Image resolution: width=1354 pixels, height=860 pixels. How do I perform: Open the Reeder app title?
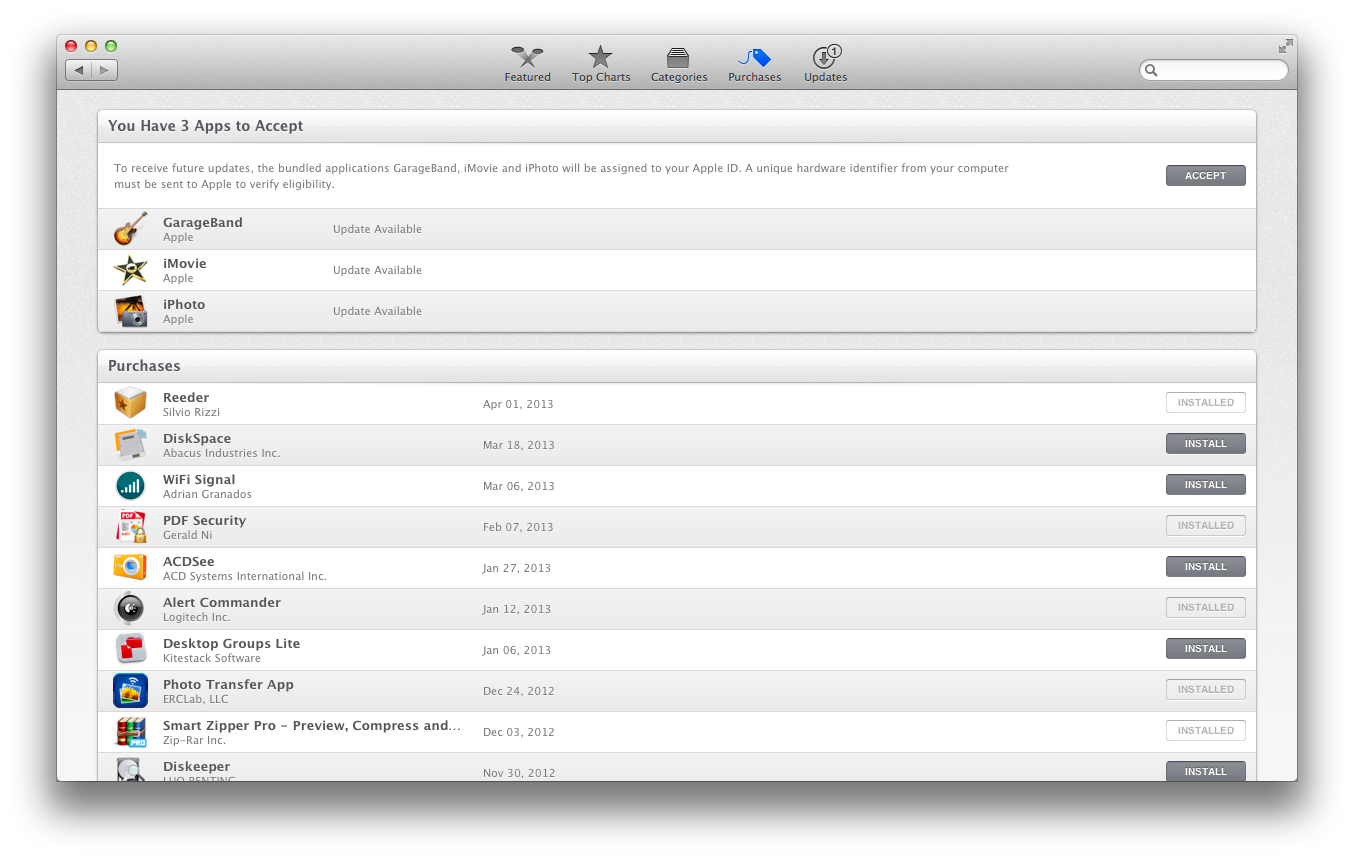pos(186,397)
